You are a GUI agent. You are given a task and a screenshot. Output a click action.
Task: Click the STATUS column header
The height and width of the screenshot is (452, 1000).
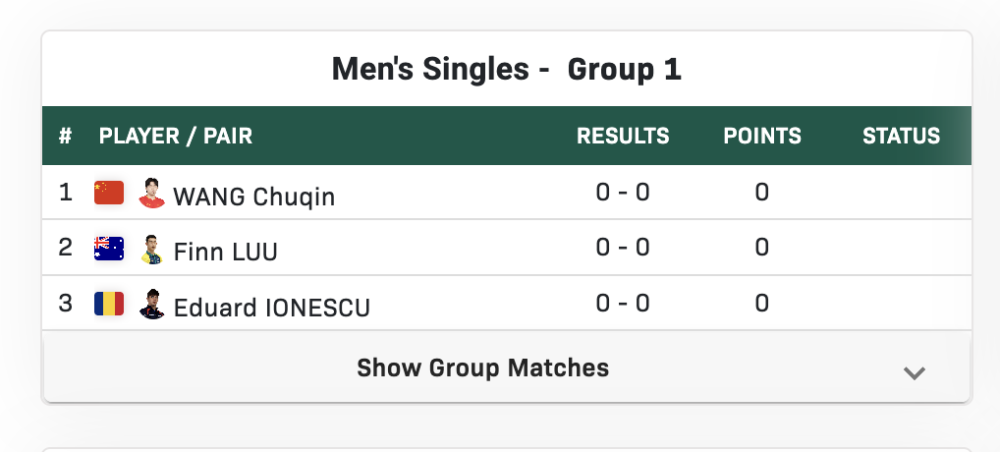coord(901,136)
